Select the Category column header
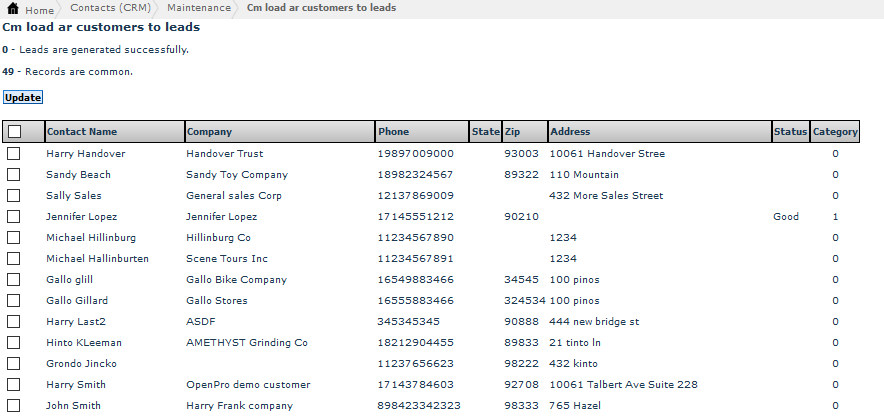Screen dimensions: 884x418 [x=835, y=132]
